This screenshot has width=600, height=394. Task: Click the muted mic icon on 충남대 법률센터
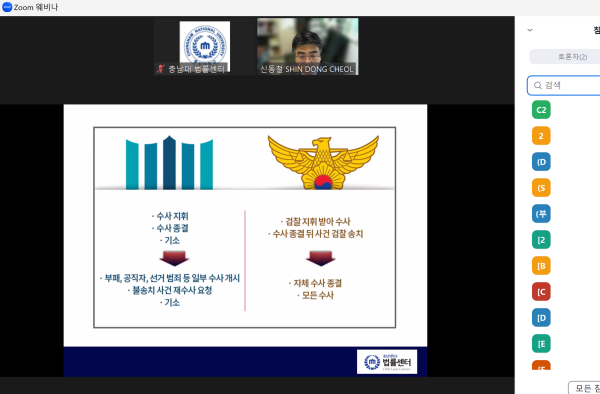(160, 69)
